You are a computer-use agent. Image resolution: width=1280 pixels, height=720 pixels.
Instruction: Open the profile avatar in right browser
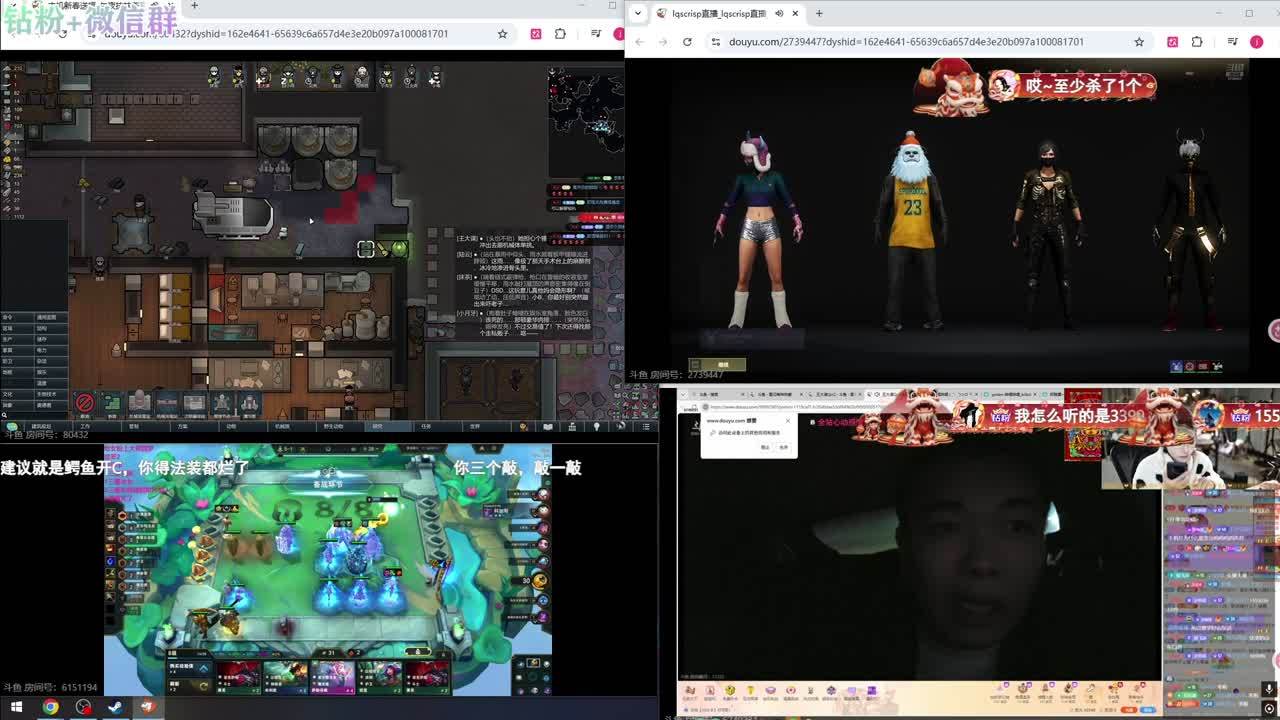[x=1256, y=41]
